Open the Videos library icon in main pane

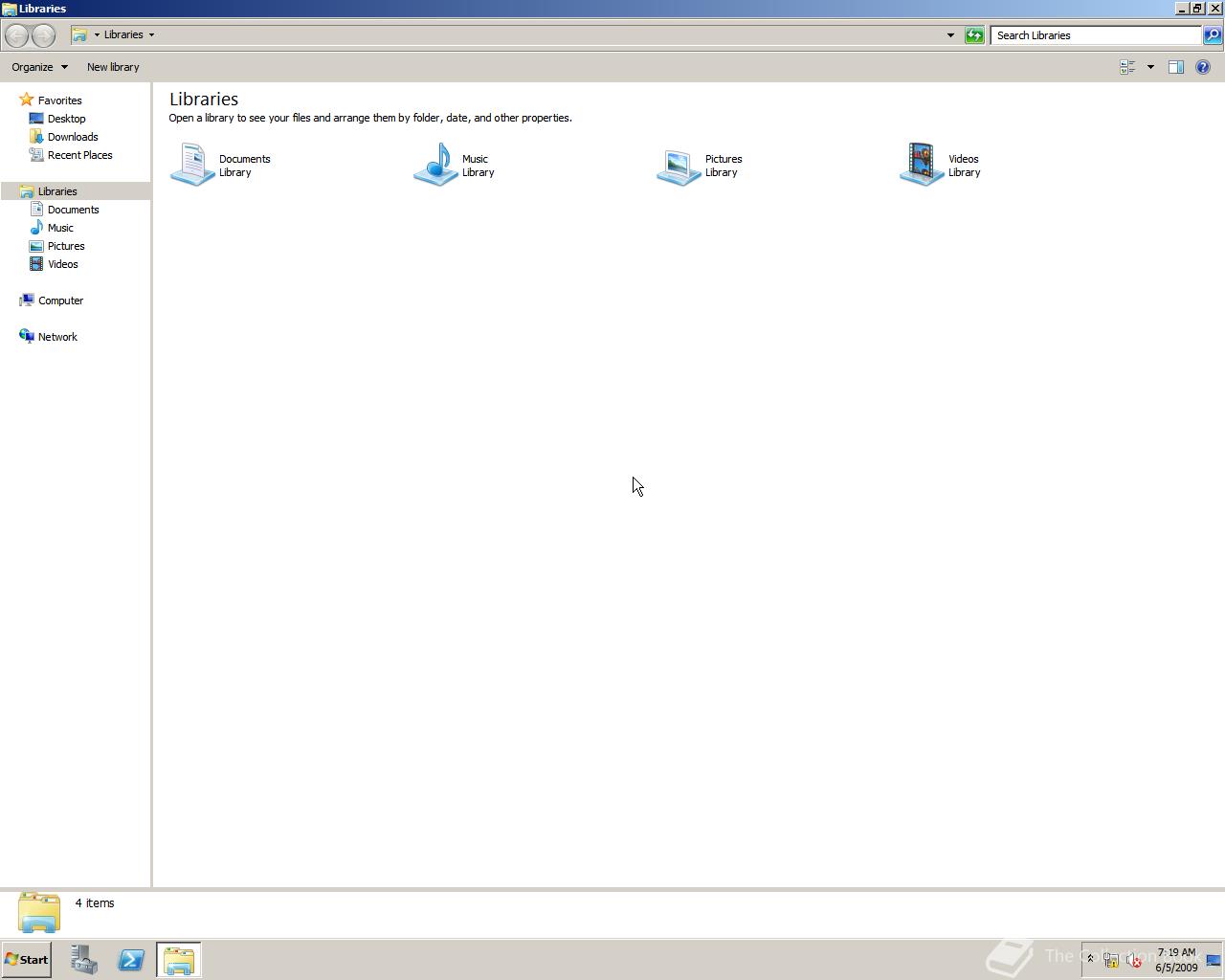pos(922,165)
